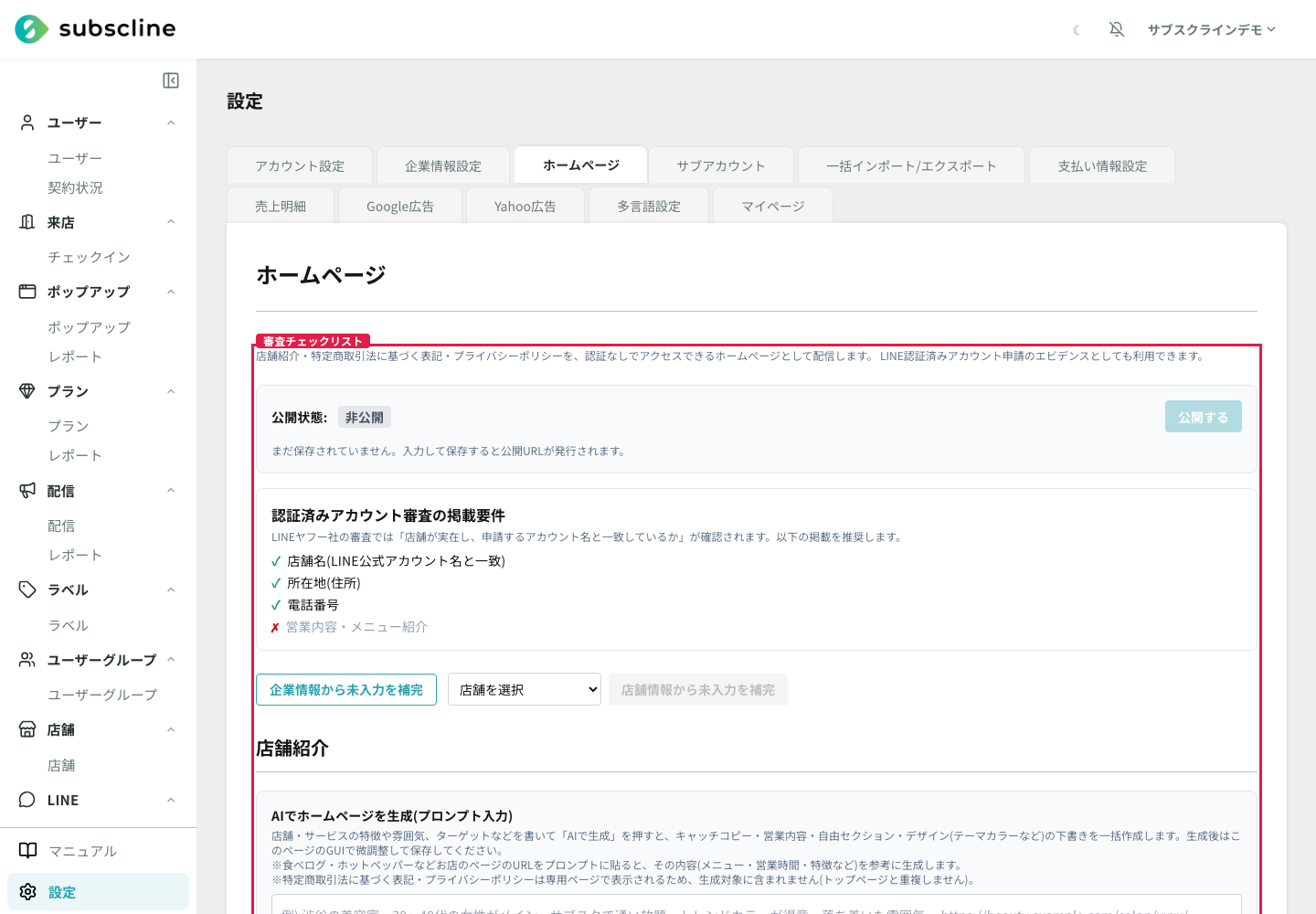Screen dimensions: 1316x914
Task: Open ラベル sub-item in sidebar
Action: [69, 625]
